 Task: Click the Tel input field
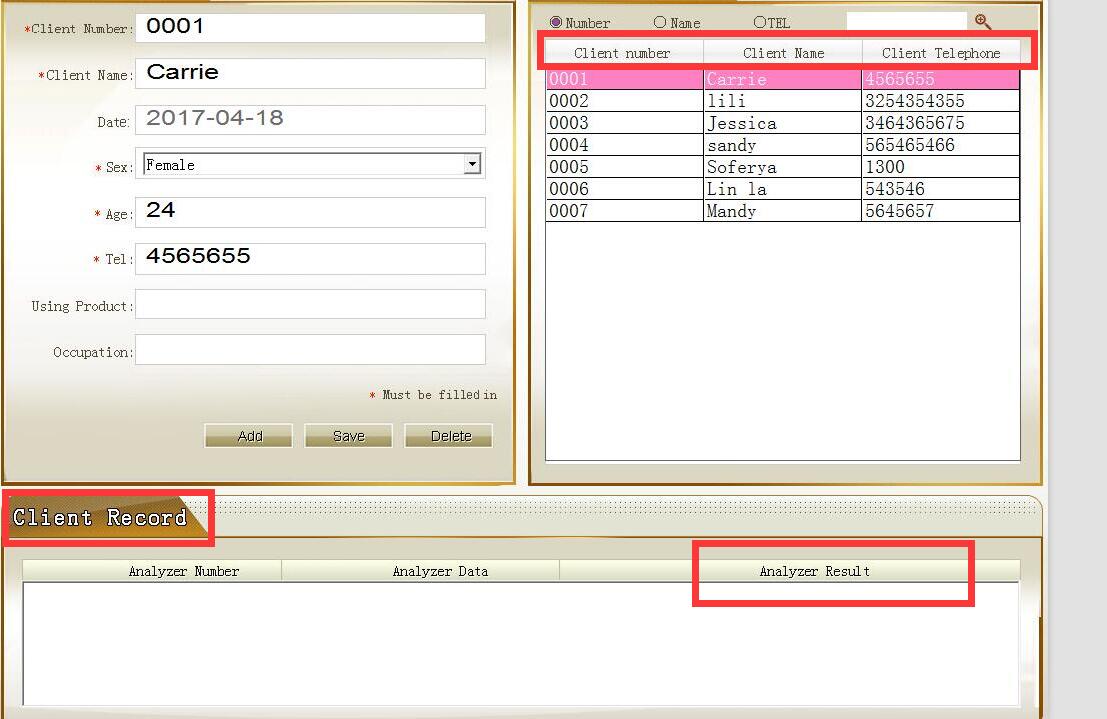pos(311,258)
